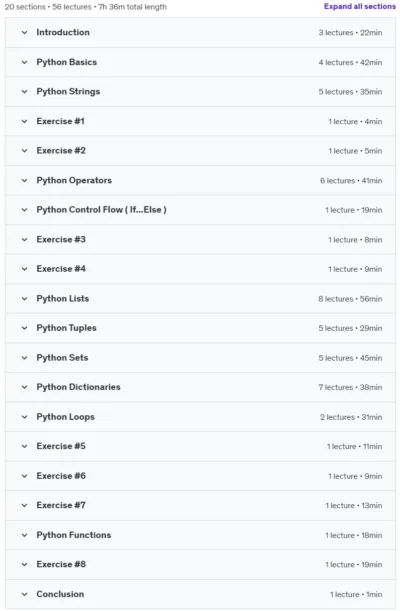Expand the Python Control Flow section chevron

[24, 210]
